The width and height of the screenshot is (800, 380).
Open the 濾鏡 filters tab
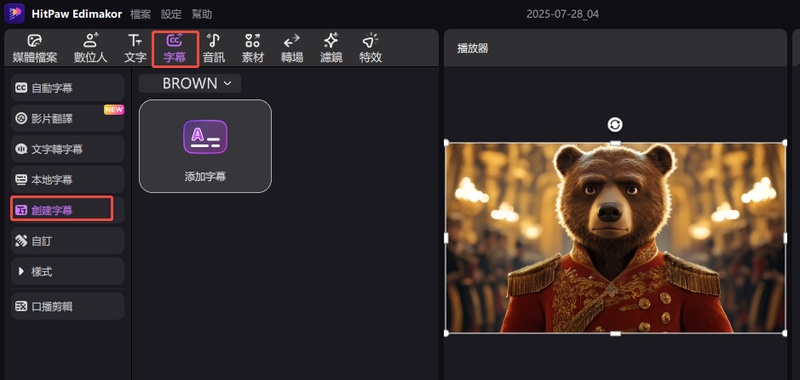click(331, 49)
